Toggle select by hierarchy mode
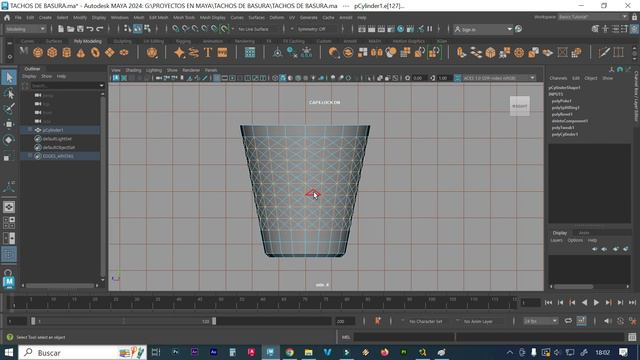The height and width of the screenshot is (360, 640). pos(128,29)
